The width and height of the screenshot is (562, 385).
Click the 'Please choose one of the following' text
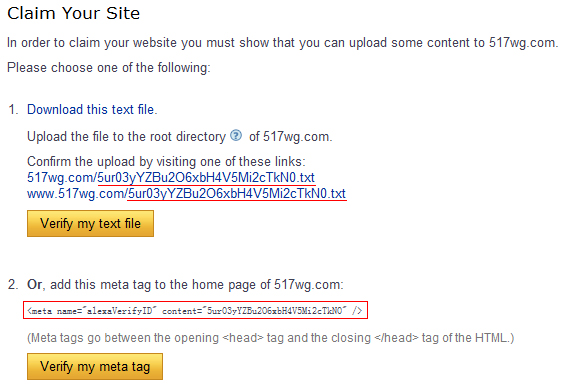point(109,67)
